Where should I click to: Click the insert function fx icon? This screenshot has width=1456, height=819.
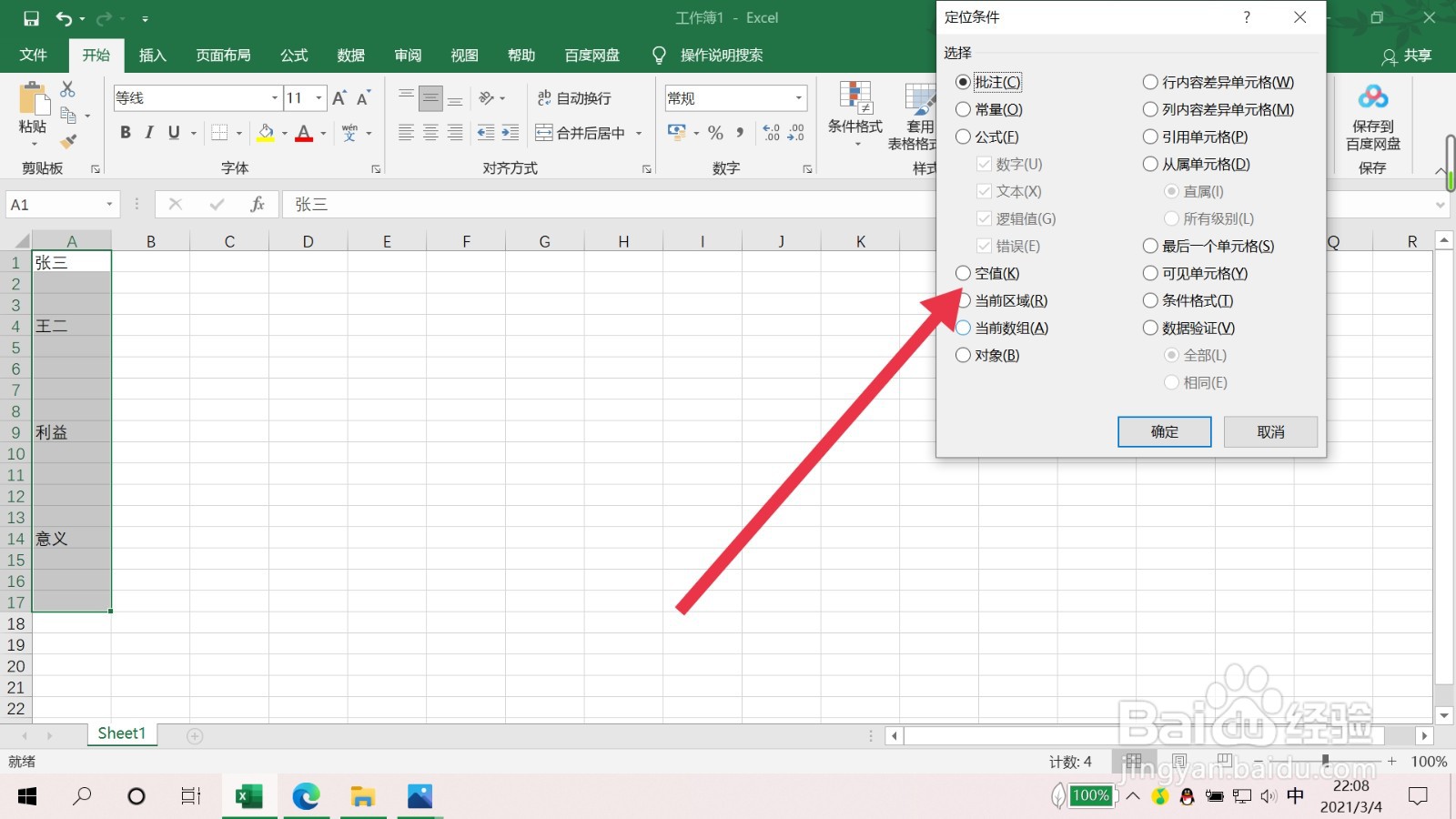pyautogui.click(x=258, y=205)
